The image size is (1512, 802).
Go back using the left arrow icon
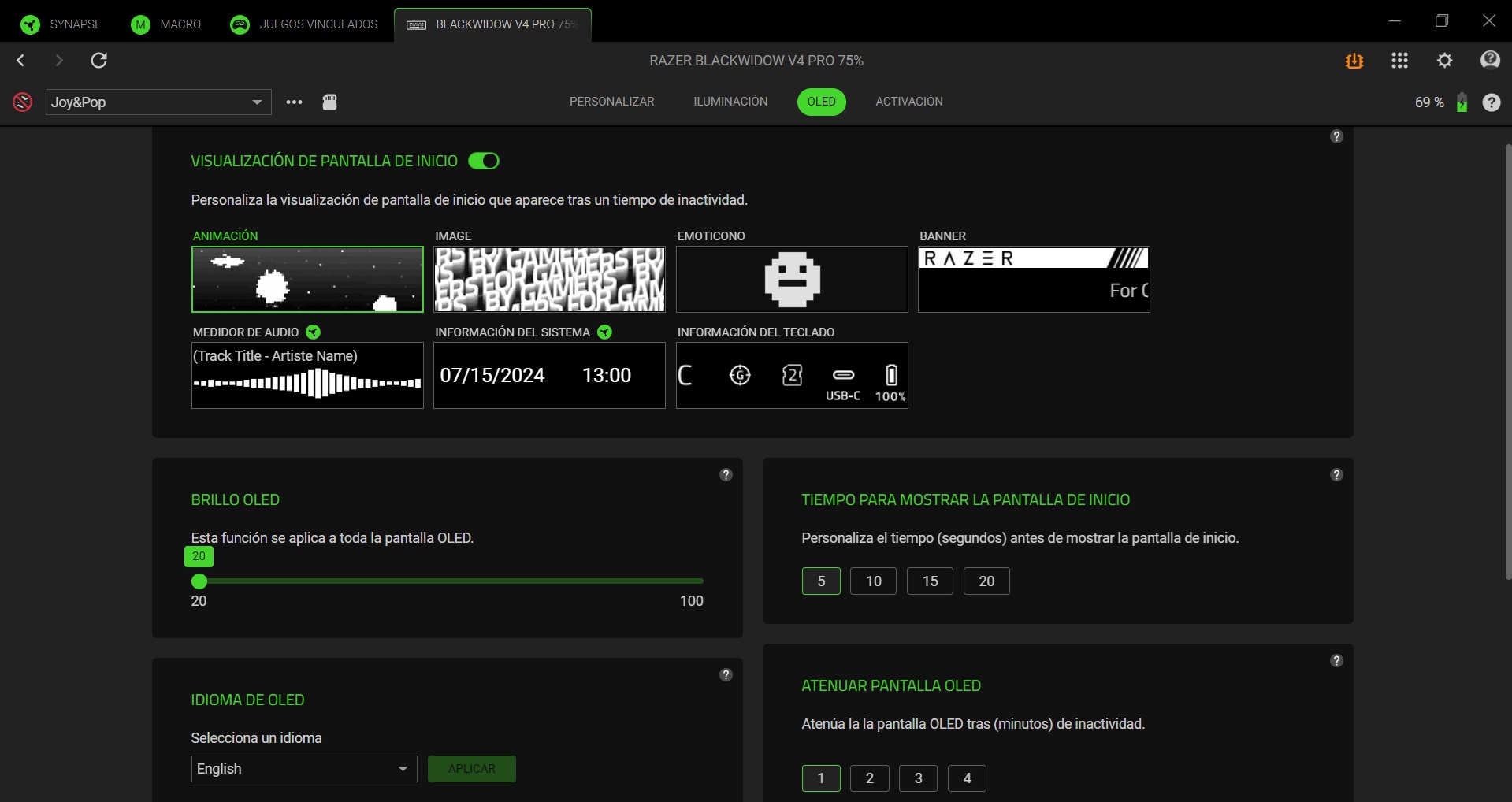21,61
